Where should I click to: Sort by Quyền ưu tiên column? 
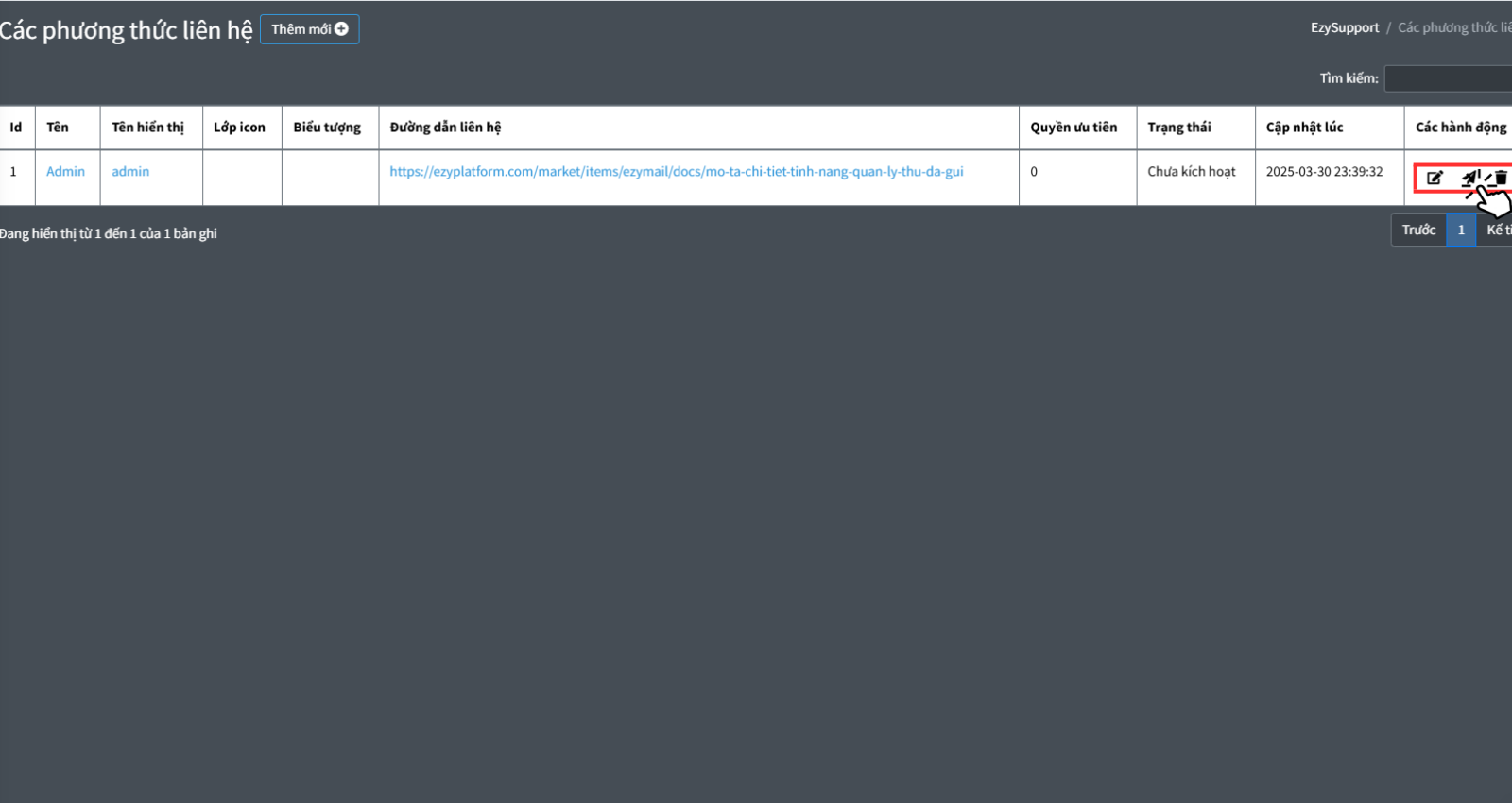coord(1074,128)
